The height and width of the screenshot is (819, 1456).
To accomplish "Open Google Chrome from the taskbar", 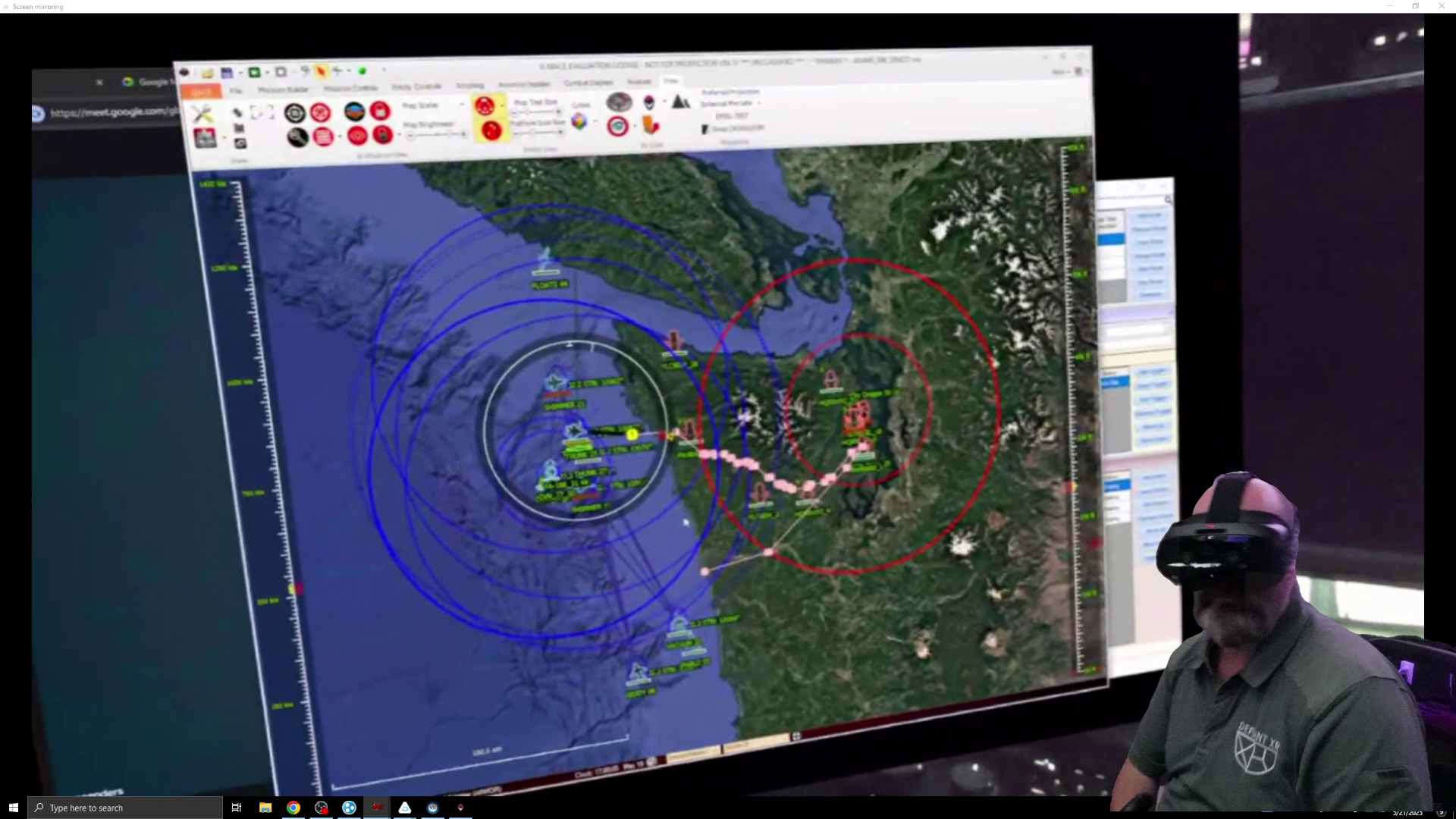I will click(x=293, y=808).
